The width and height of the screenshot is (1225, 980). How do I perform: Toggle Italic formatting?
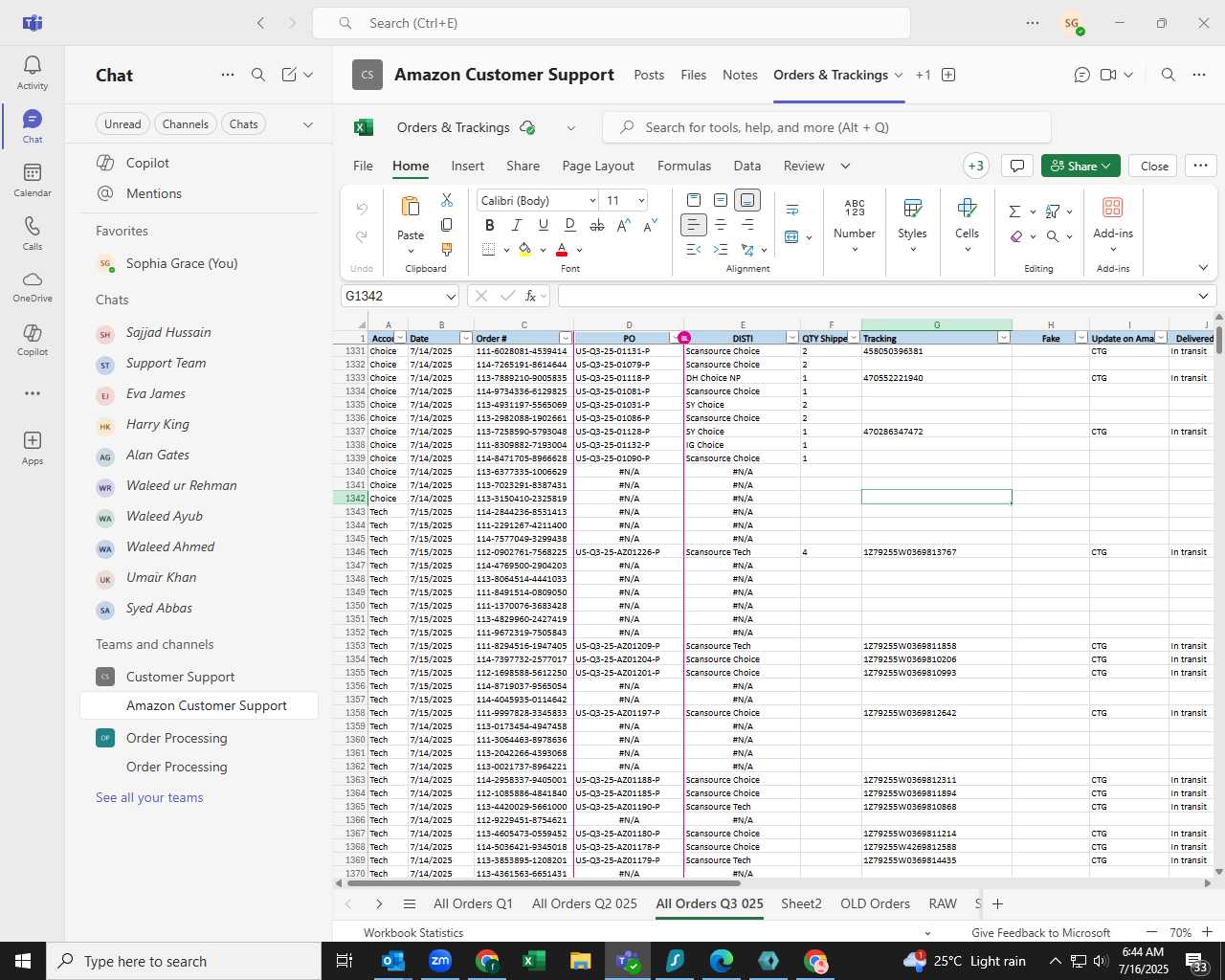pyautogui.click(x=517, y=225)
